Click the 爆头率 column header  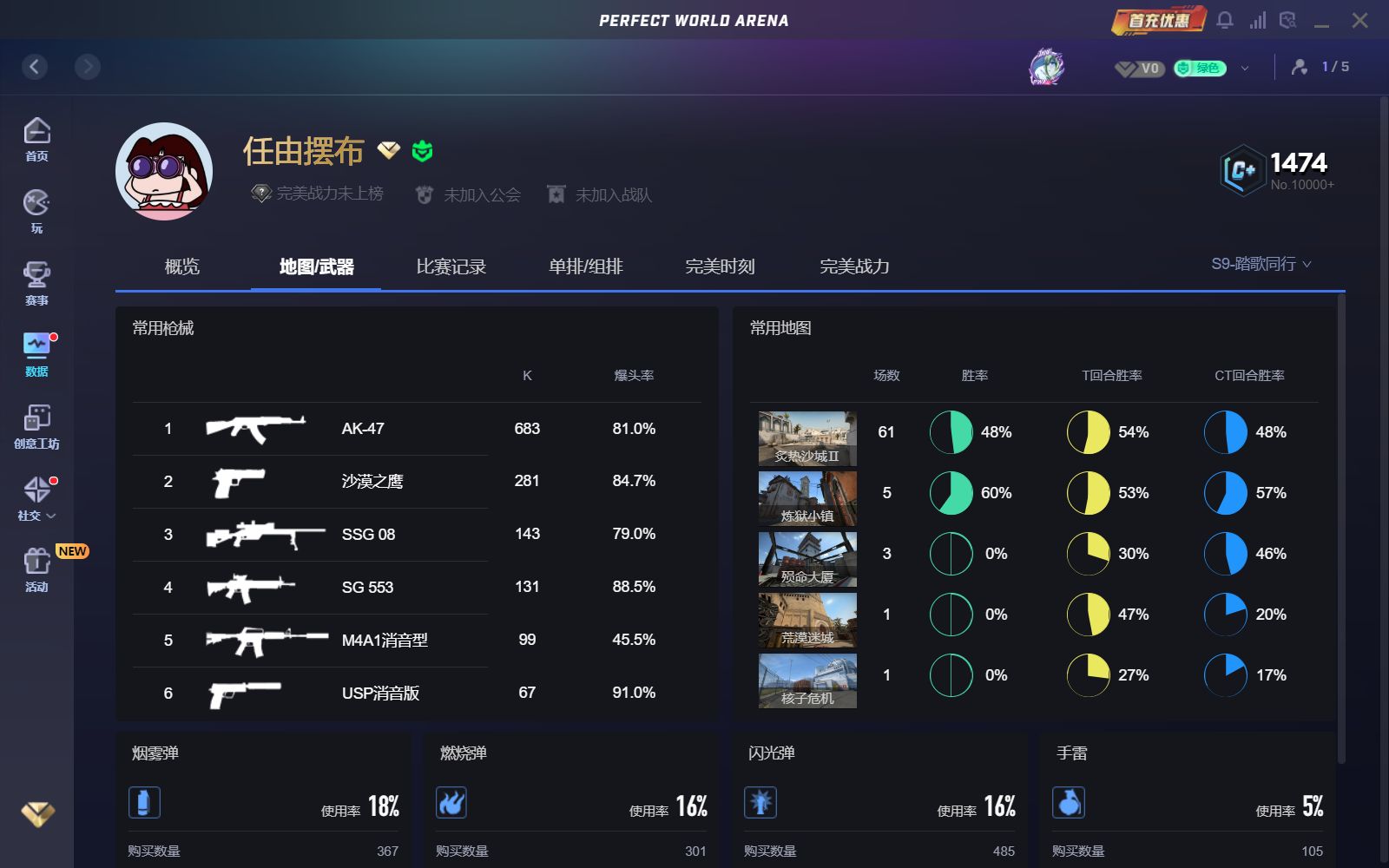(x=634, y=376)
